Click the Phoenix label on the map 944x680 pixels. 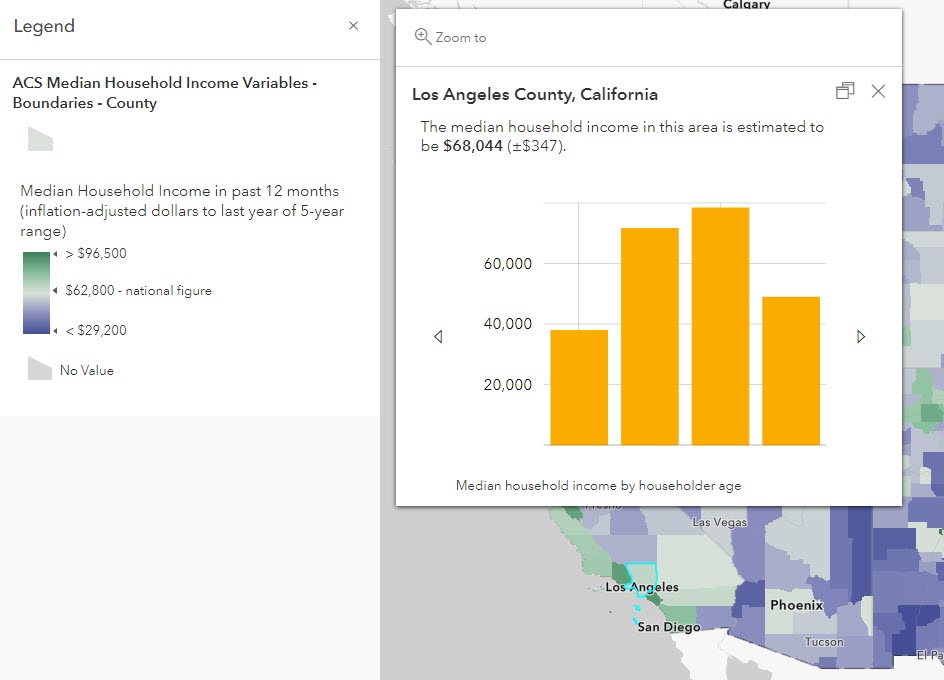point(796,605)
